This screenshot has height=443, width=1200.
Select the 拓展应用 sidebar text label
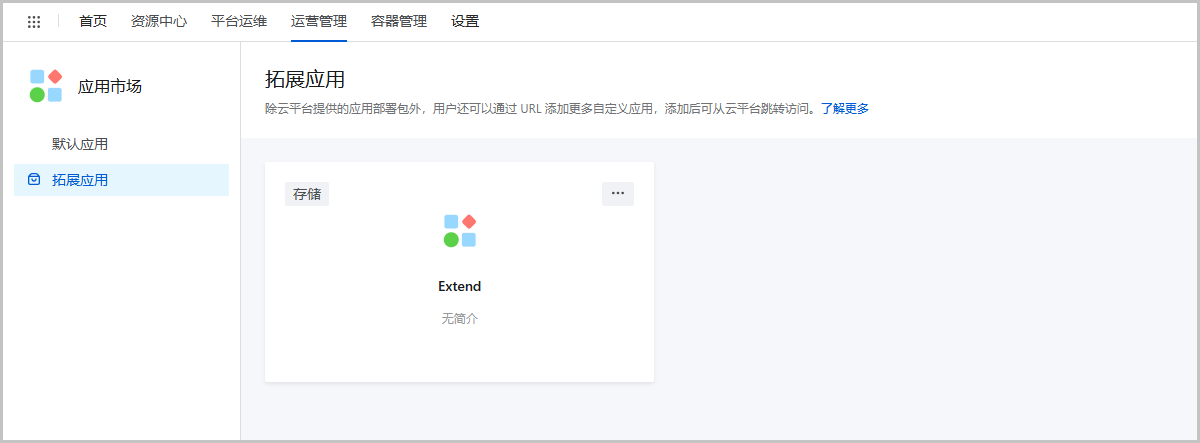coord(80,180)
